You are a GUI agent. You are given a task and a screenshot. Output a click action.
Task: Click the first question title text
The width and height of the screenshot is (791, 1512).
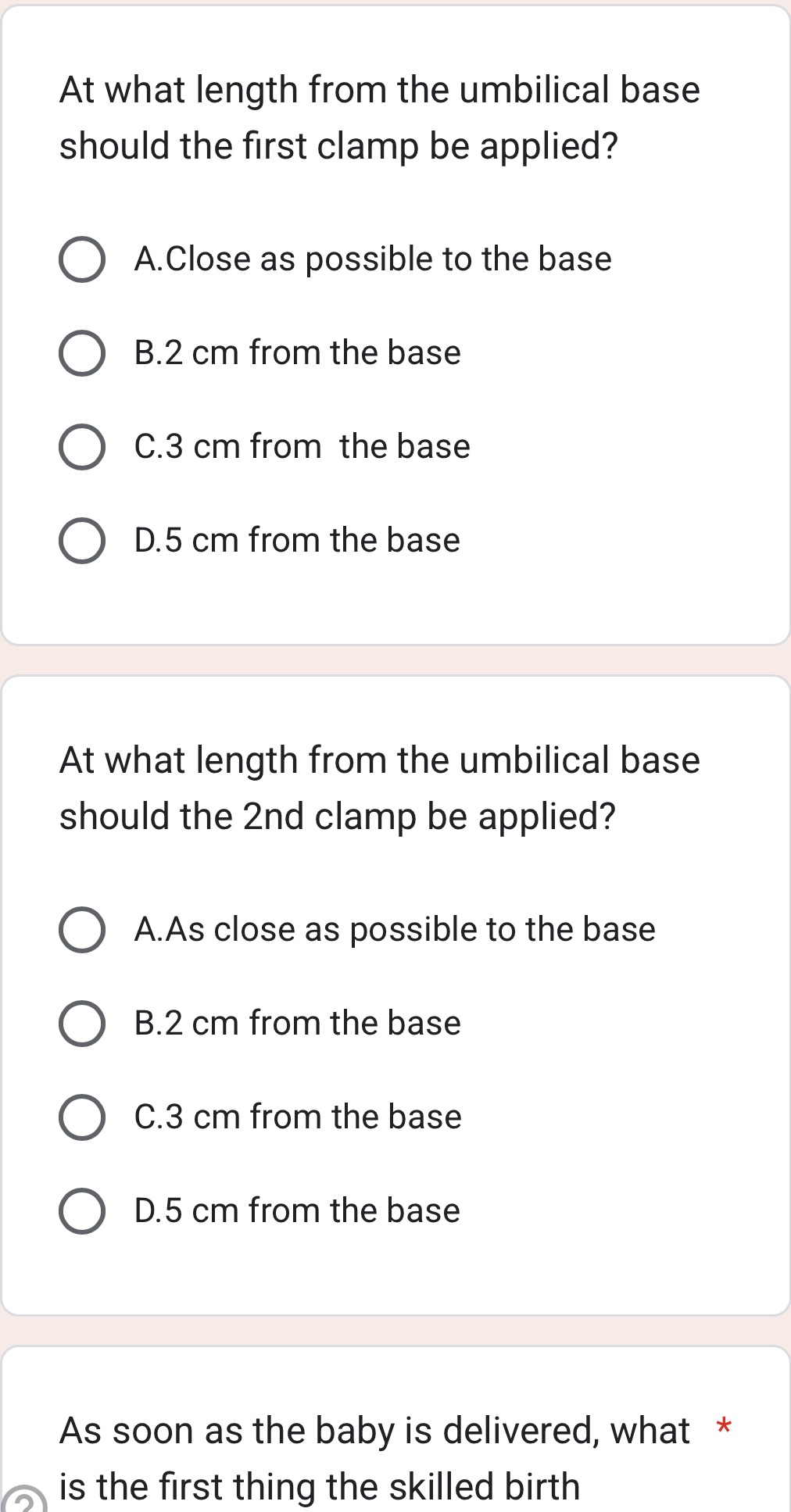(x=380, y=117)
